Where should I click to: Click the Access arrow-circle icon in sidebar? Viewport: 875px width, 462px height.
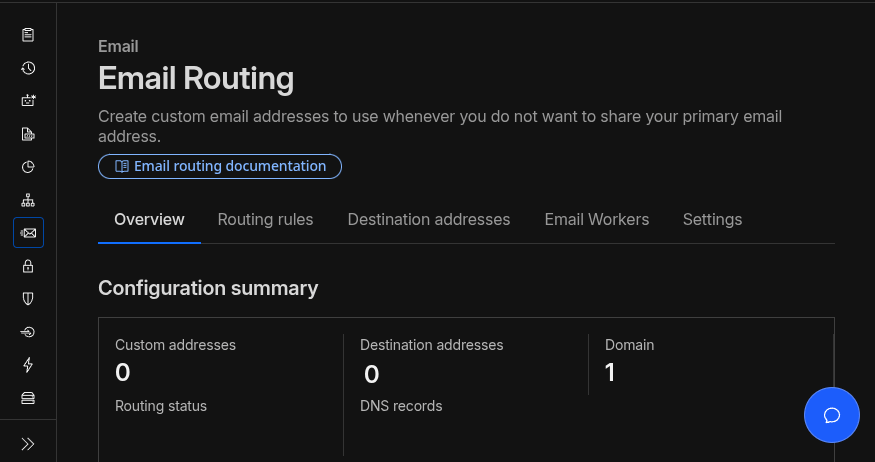28,332
